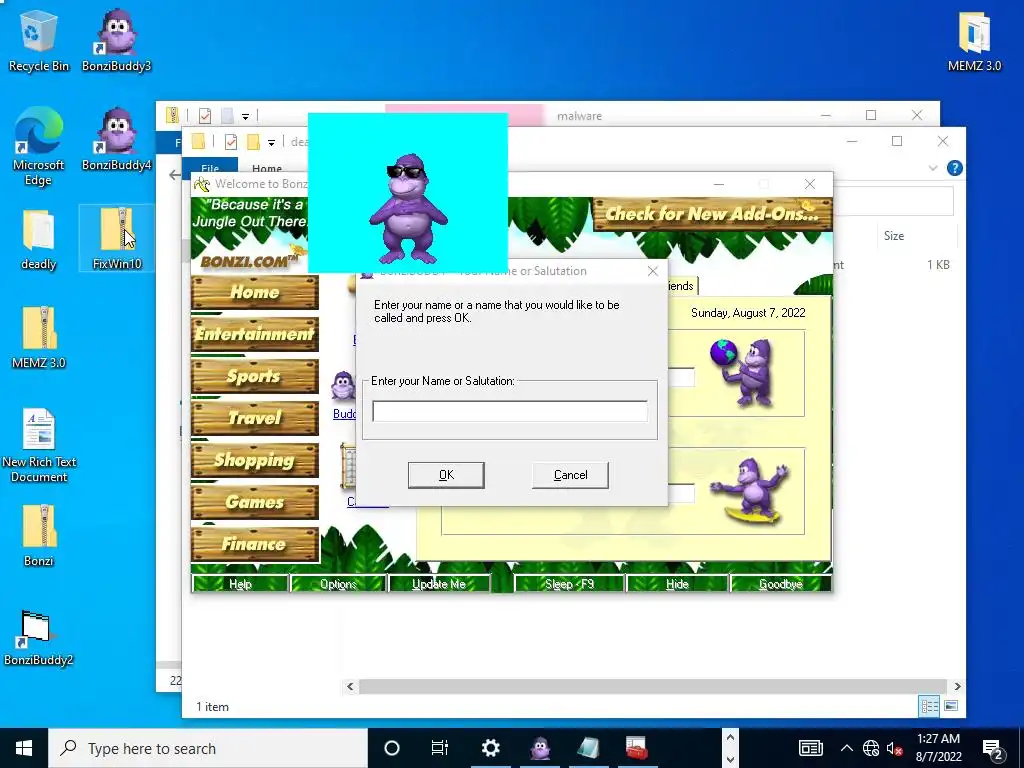The width and height of the screenshot is (1024, 768).
Task: Close the Name or Salutation dialog
Action: [652, 271]
